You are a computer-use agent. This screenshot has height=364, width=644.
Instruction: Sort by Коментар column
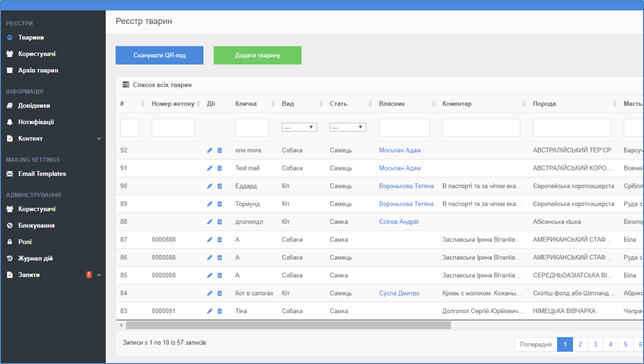[524, 104]
